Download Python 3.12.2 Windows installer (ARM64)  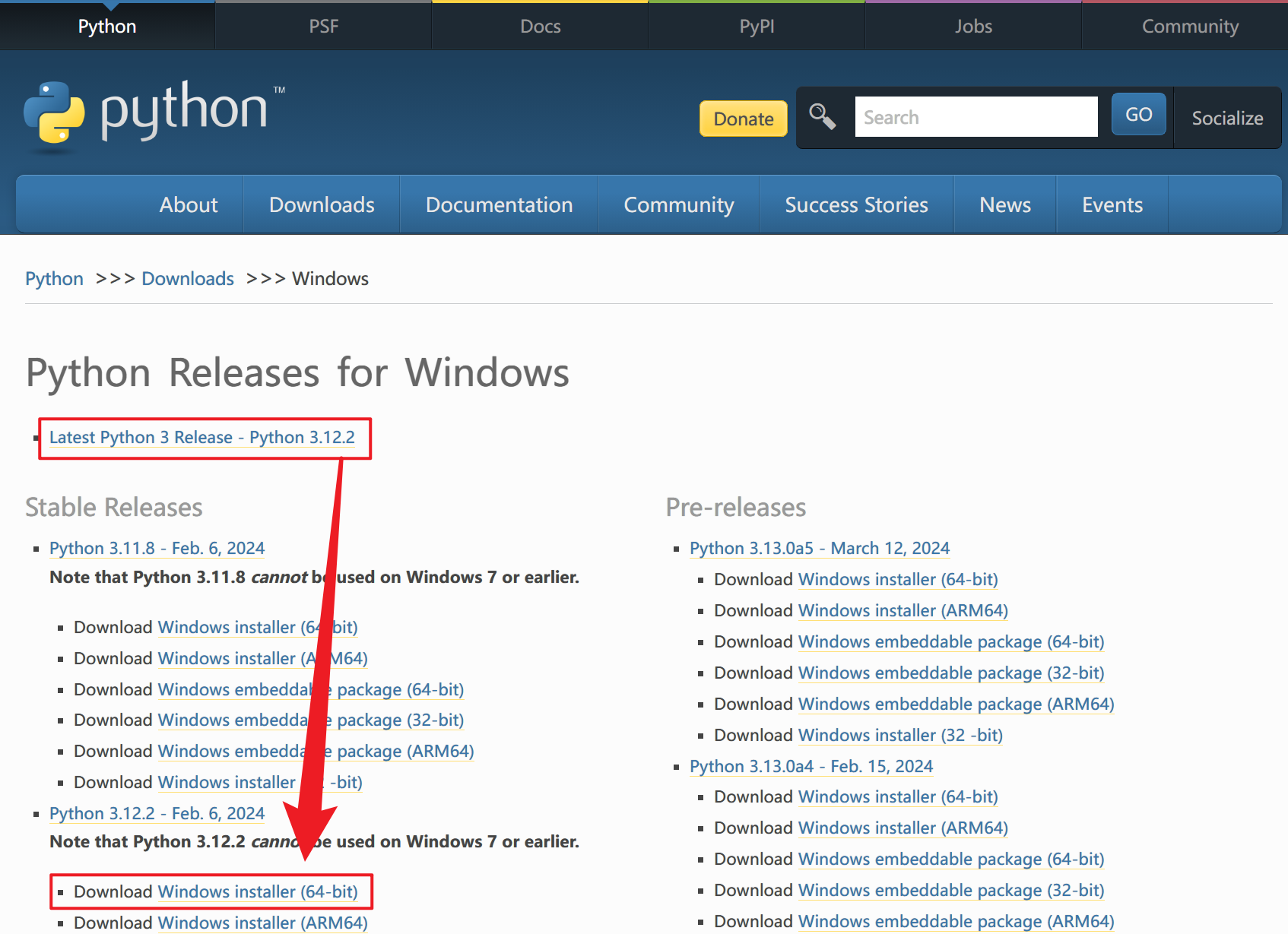pos(263,923)
